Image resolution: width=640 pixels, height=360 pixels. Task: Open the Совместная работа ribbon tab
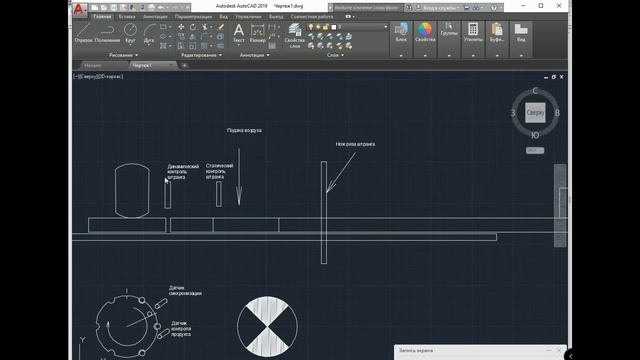(x=311, y=17)
